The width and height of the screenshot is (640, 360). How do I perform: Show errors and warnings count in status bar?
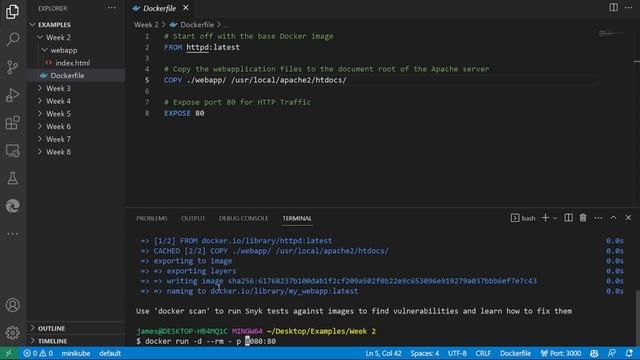click(x=38, y=353)
